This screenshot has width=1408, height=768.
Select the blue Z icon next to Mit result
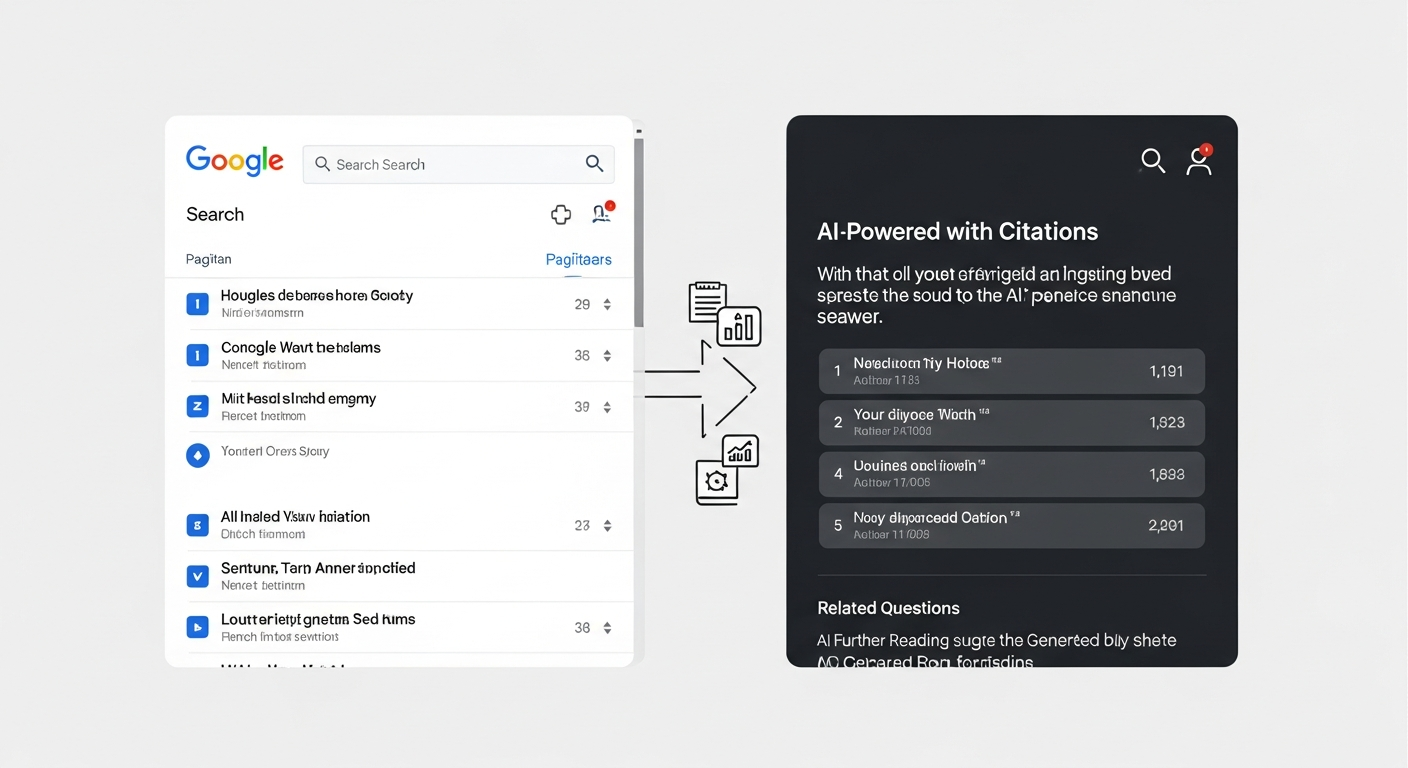click(x=197, y=406)
